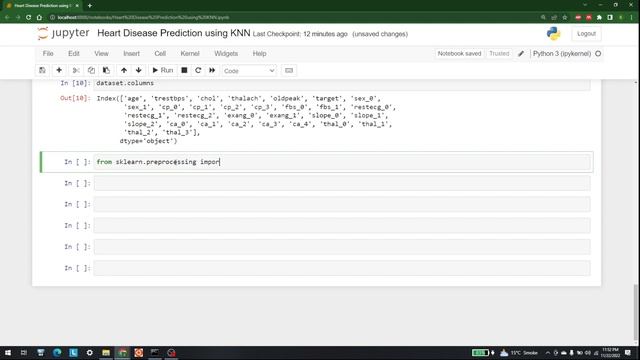This screenshot has height=360, width=640.
Task: Click the cell containing dataset.columns
Action: tap(342, 83)
